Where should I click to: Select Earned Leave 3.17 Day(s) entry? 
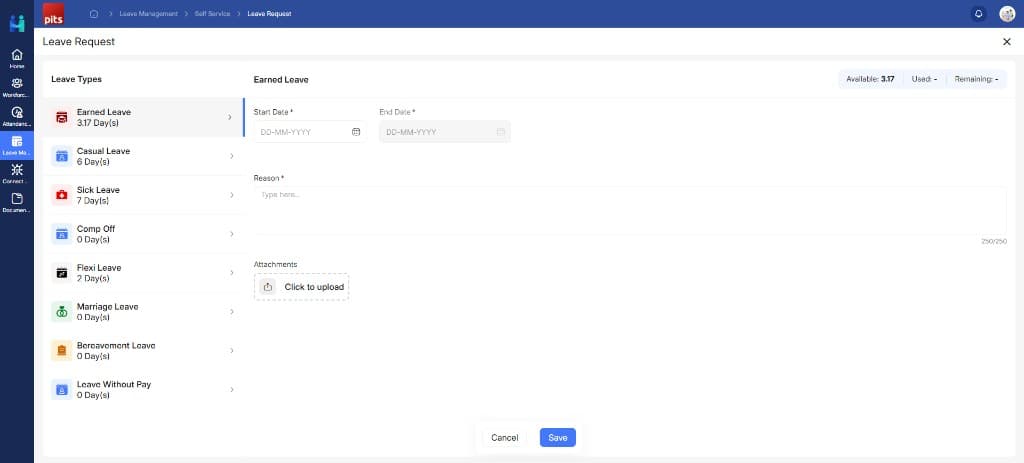click(143, 118)
